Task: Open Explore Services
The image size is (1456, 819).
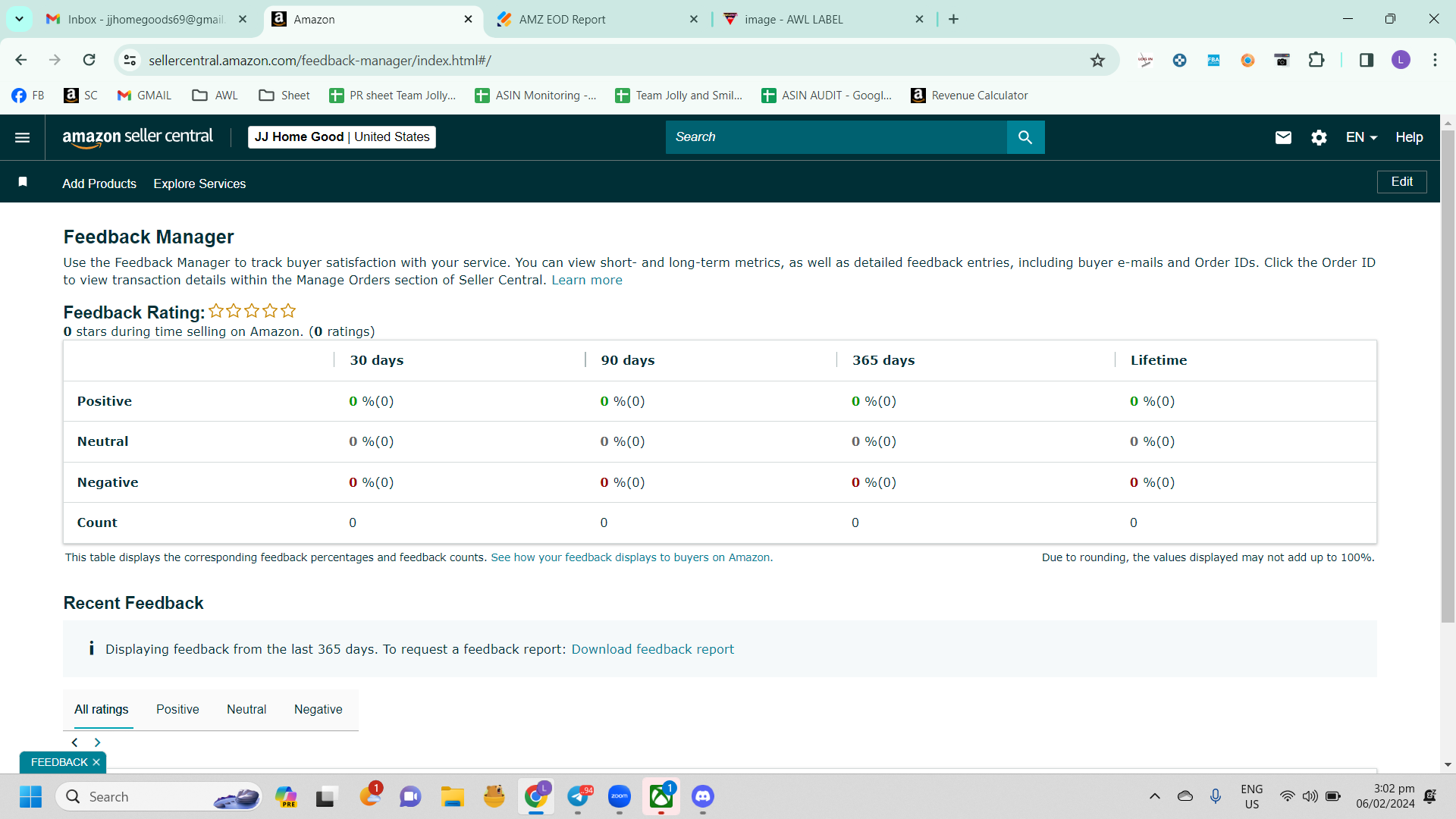Action: (199, 184)
